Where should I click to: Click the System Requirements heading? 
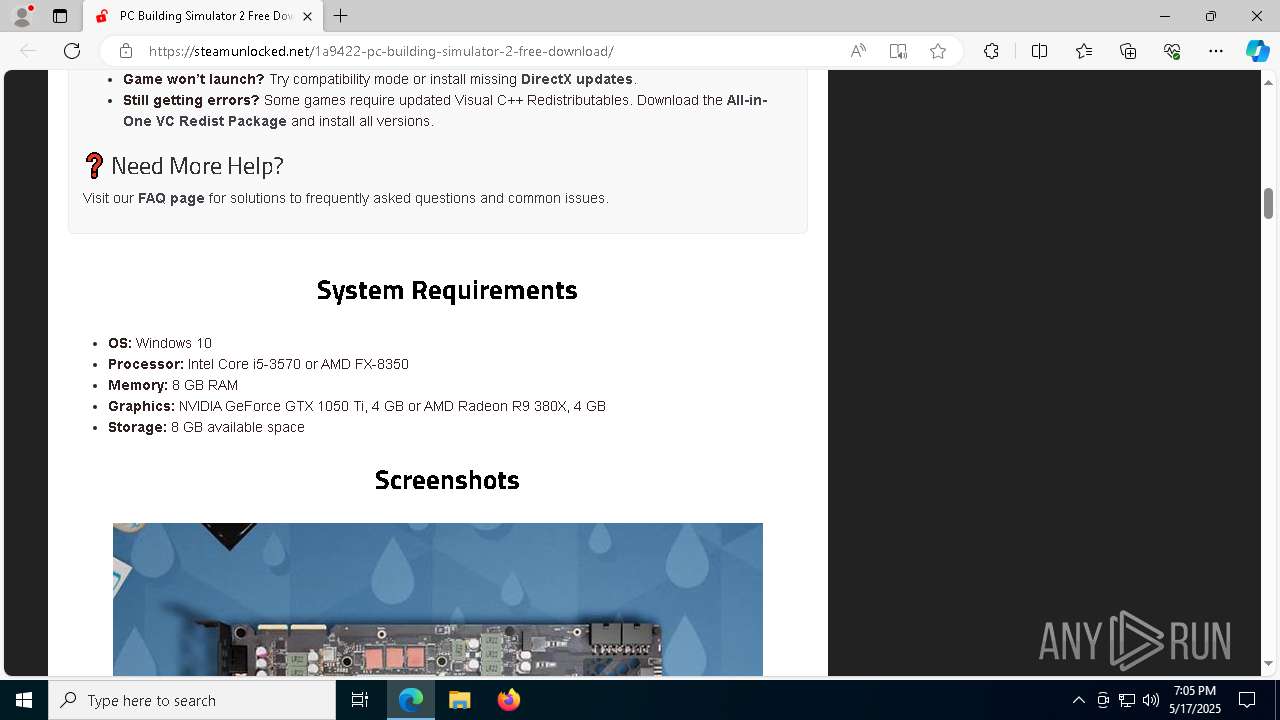point(447,290)
